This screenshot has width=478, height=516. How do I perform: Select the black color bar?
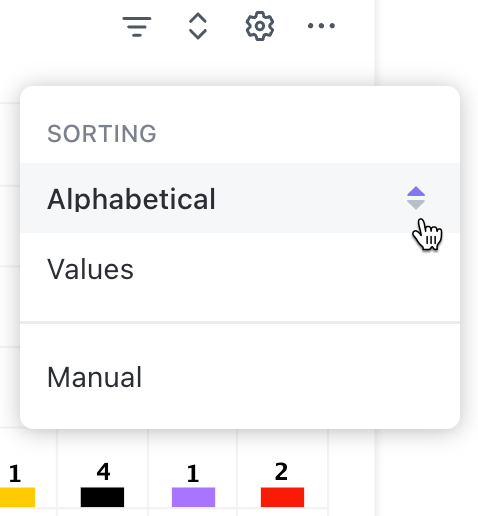click(102, 497)
